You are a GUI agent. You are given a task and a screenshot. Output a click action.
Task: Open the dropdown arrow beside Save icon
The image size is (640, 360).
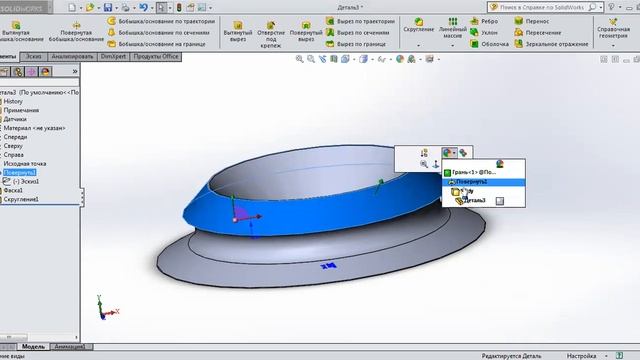coord(116,8)
